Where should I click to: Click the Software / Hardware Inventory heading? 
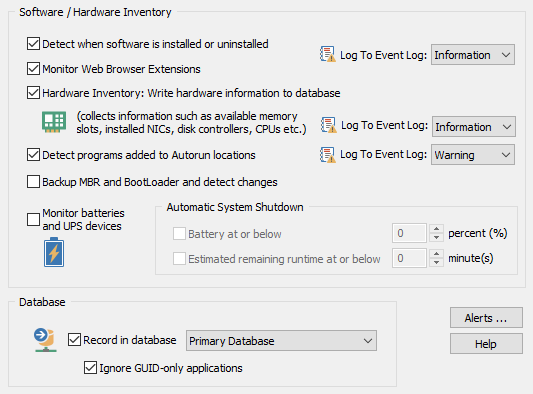[x=95, y=12]
